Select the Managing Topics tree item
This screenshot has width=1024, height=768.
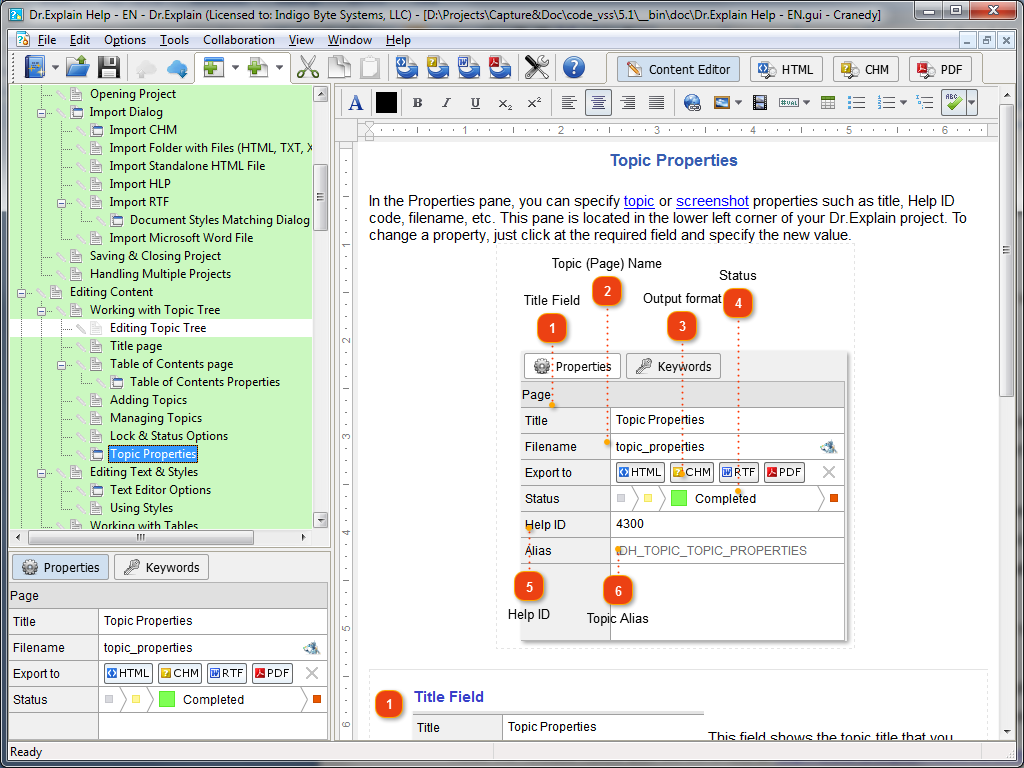[x=155, y=418]
